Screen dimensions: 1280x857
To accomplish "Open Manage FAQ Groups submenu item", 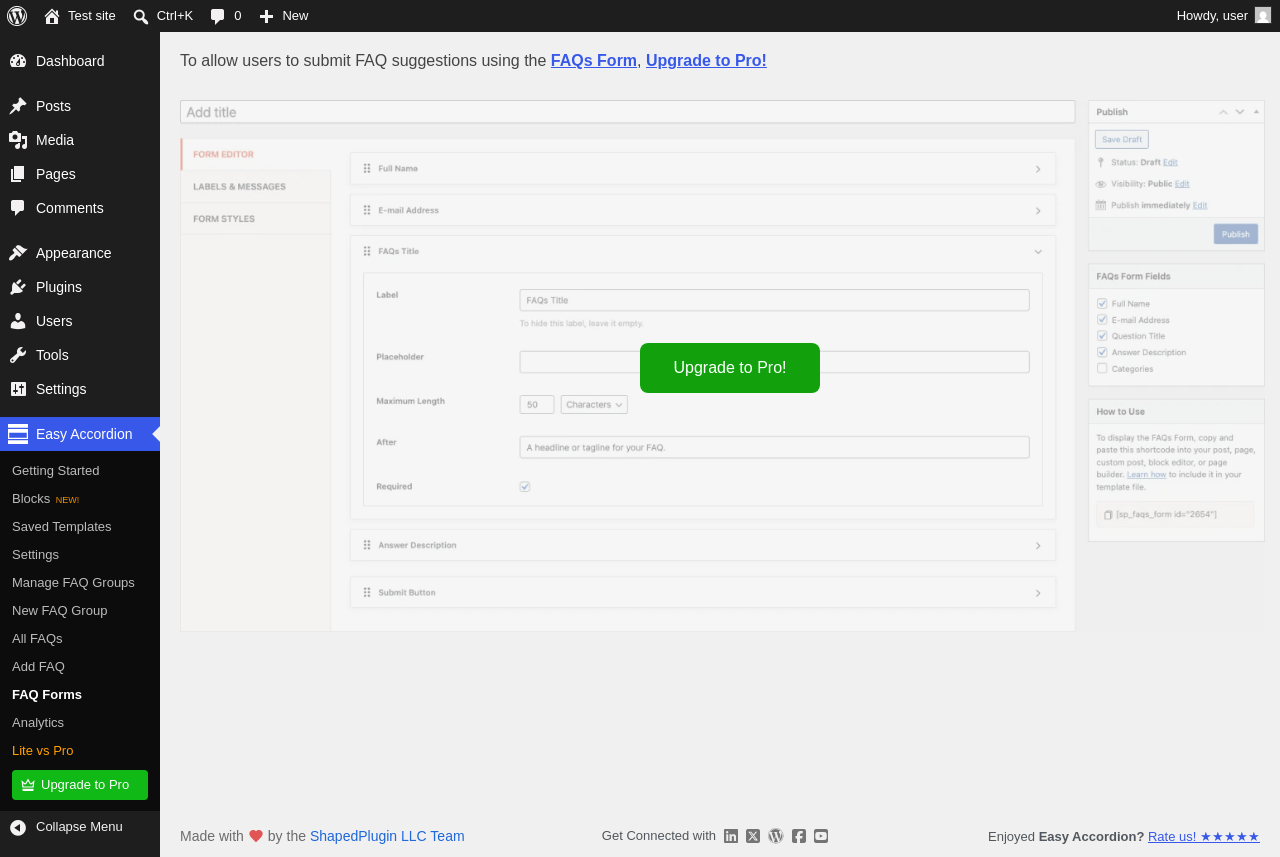I will point(73,583).
